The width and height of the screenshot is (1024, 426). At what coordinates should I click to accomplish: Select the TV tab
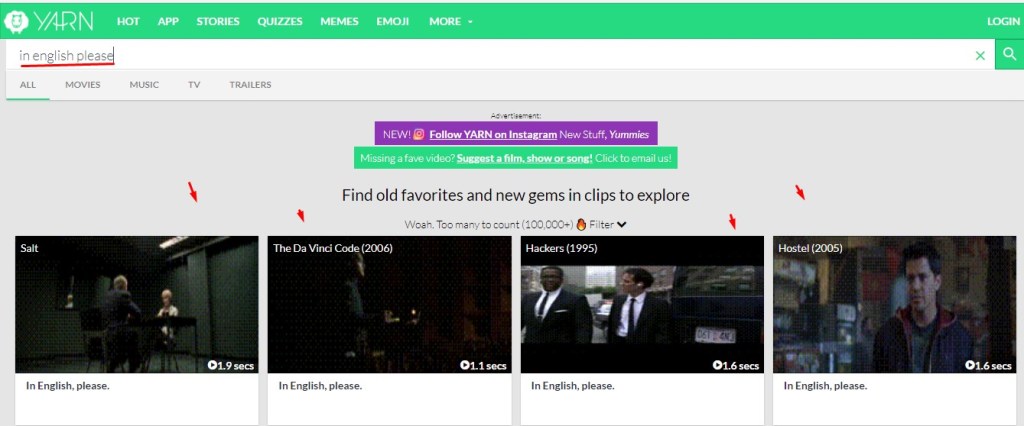point(194,85)
